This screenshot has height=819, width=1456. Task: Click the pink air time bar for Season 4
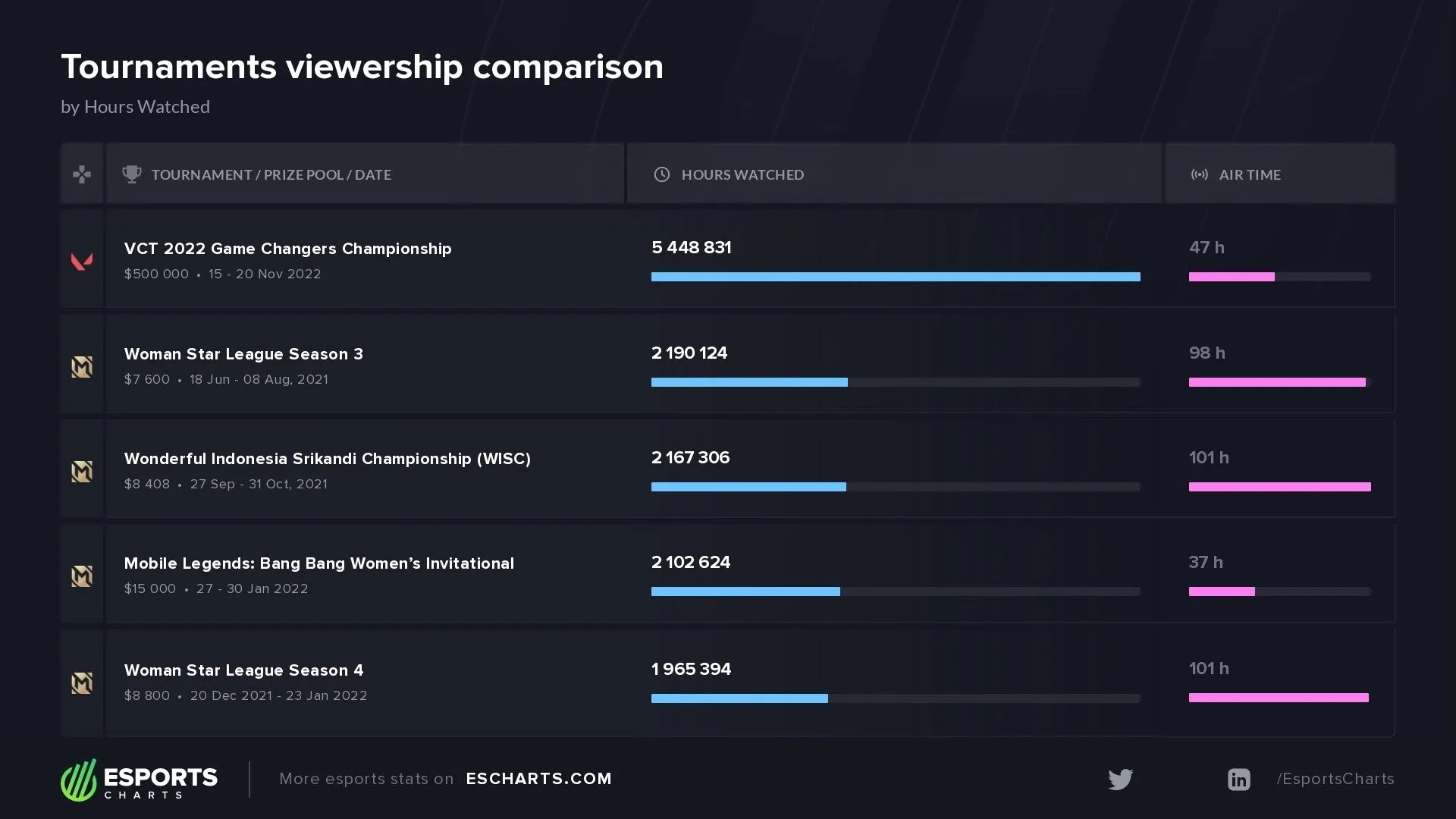pos(1279,698)
